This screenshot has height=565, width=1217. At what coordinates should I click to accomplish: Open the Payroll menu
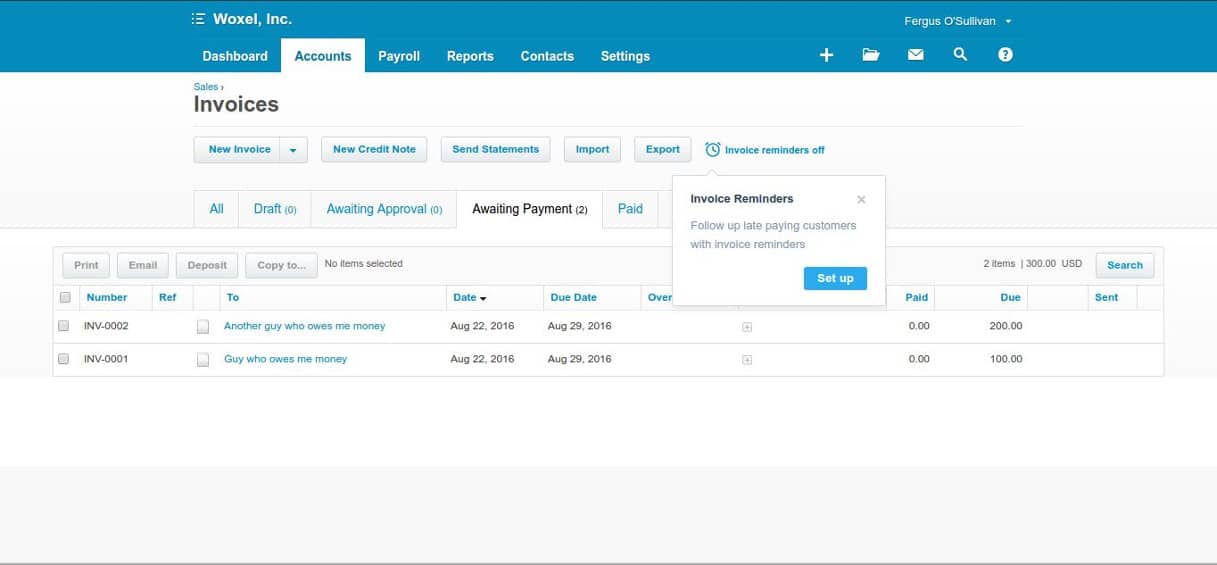398,56
